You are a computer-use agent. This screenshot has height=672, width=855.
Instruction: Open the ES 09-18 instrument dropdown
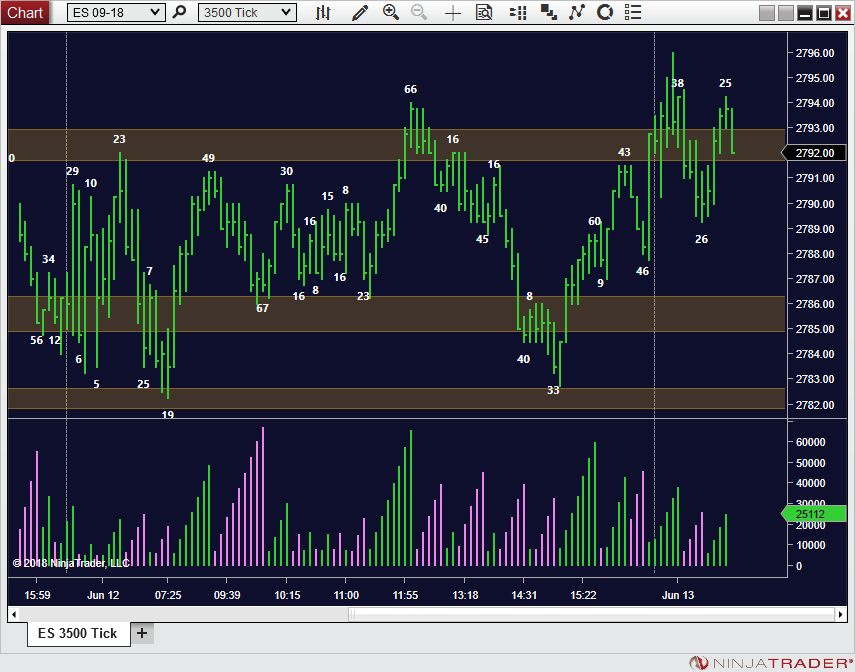pyautogui.click(x=116, y=13)
